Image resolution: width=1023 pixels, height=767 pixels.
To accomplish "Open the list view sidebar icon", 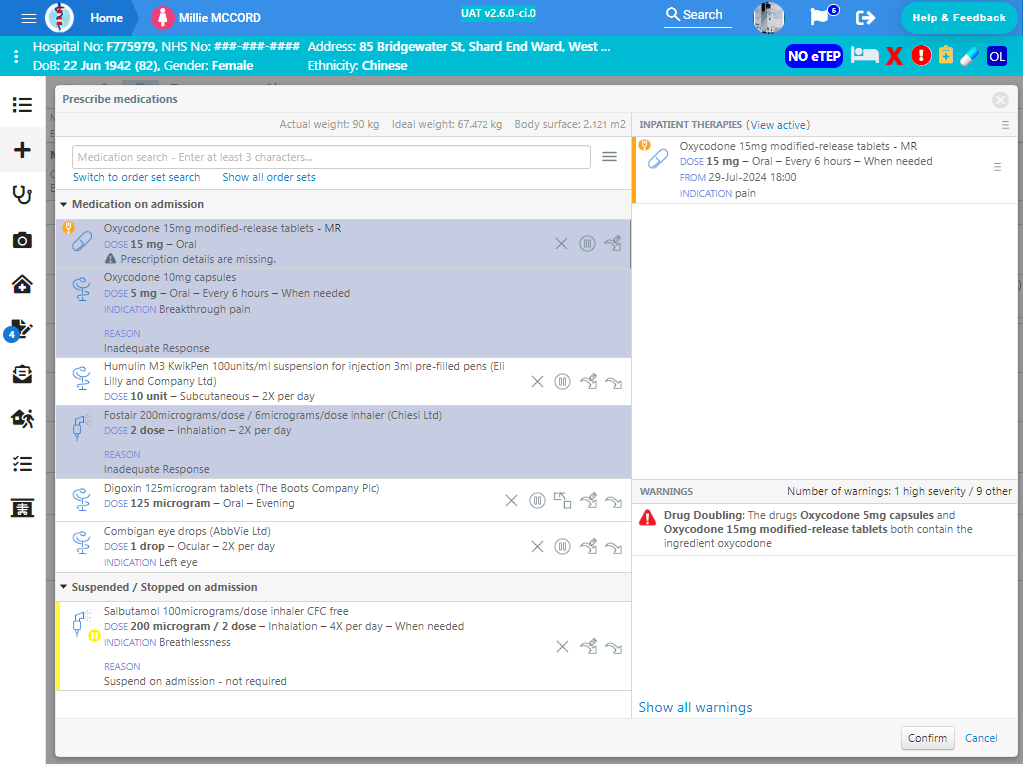I will (x=22, y=104).
